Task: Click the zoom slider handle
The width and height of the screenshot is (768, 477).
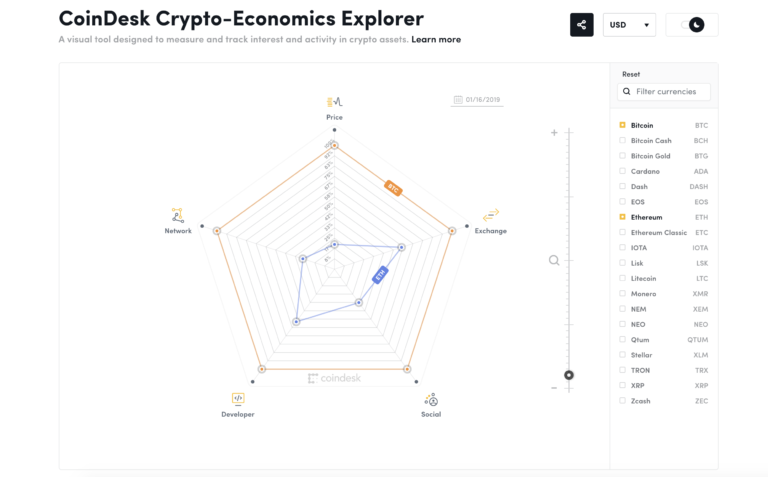Action: [569, 375]
